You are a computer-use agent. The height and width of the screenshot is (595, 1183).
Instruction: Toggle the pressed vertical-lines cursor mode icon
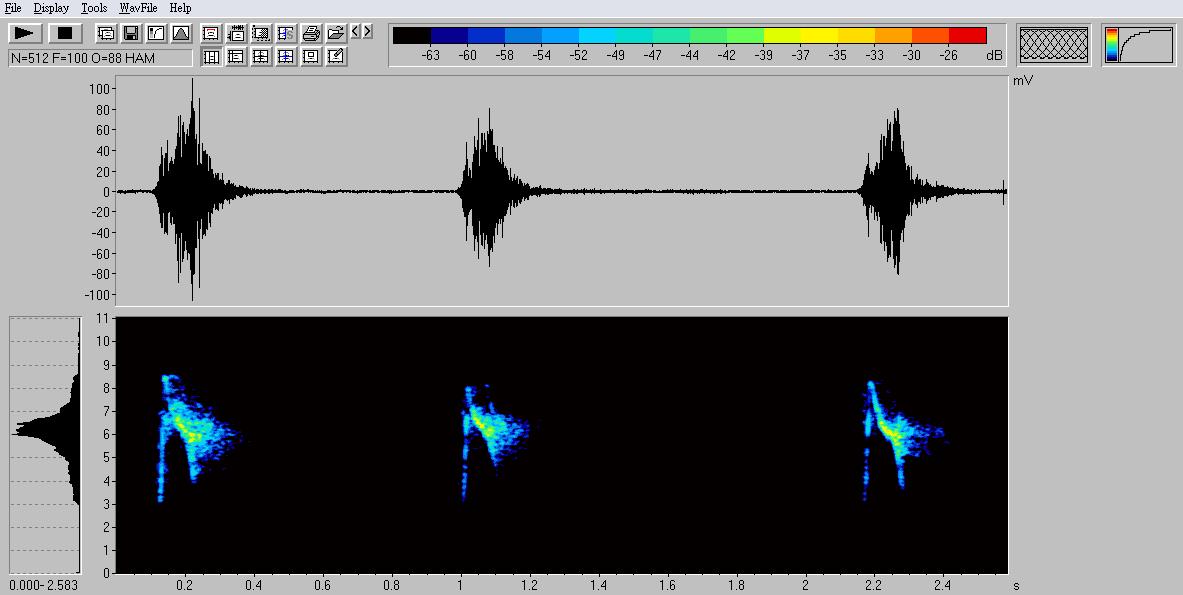click(x=211, y=57)
